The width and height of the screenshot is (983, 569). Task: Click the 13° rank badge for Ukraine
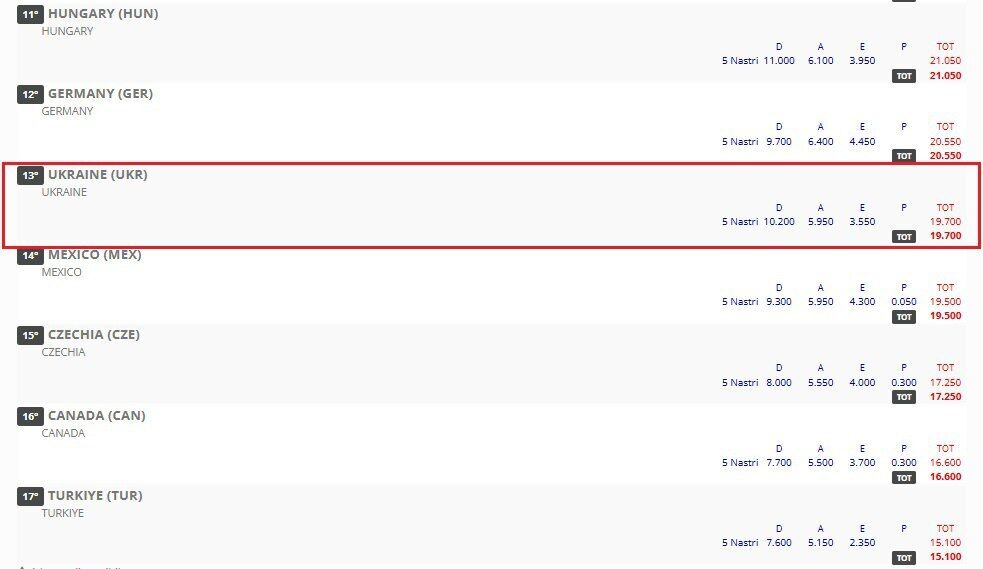[30, 175]
